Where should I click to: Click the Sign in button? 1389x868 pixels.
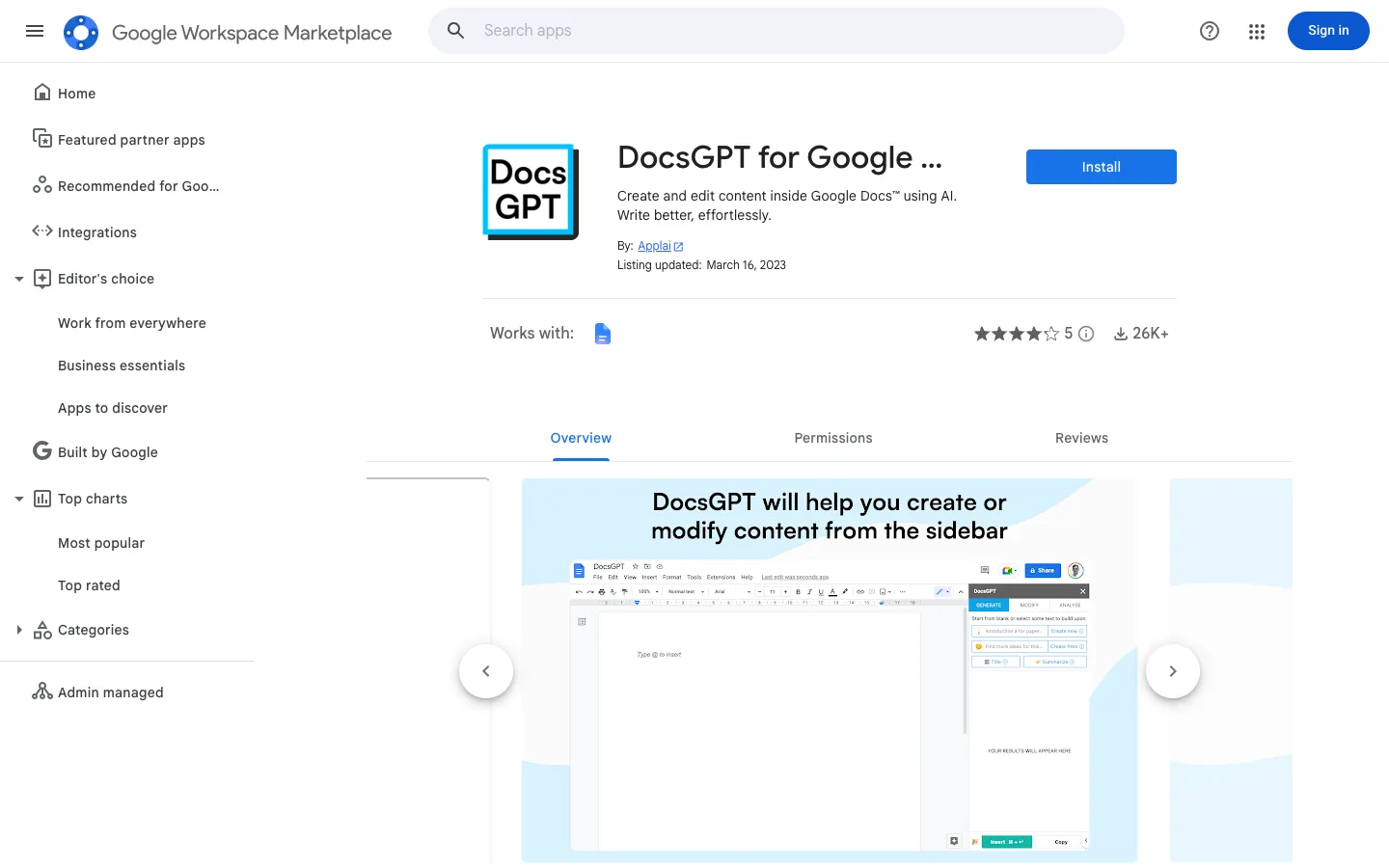1328,31
